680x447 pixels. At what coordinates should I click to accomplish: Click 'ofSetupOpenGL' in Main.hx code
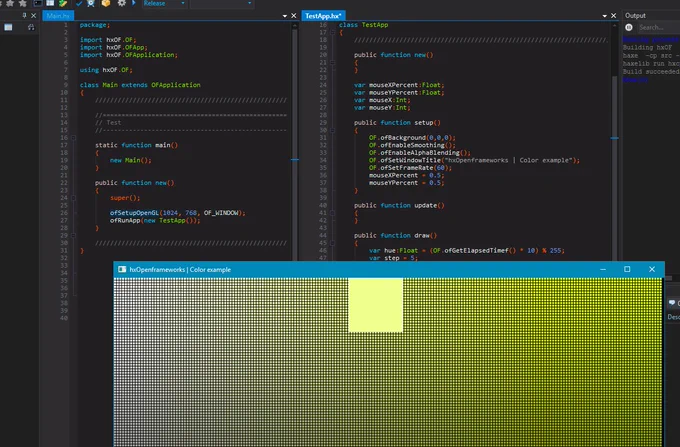coord(134,213)
